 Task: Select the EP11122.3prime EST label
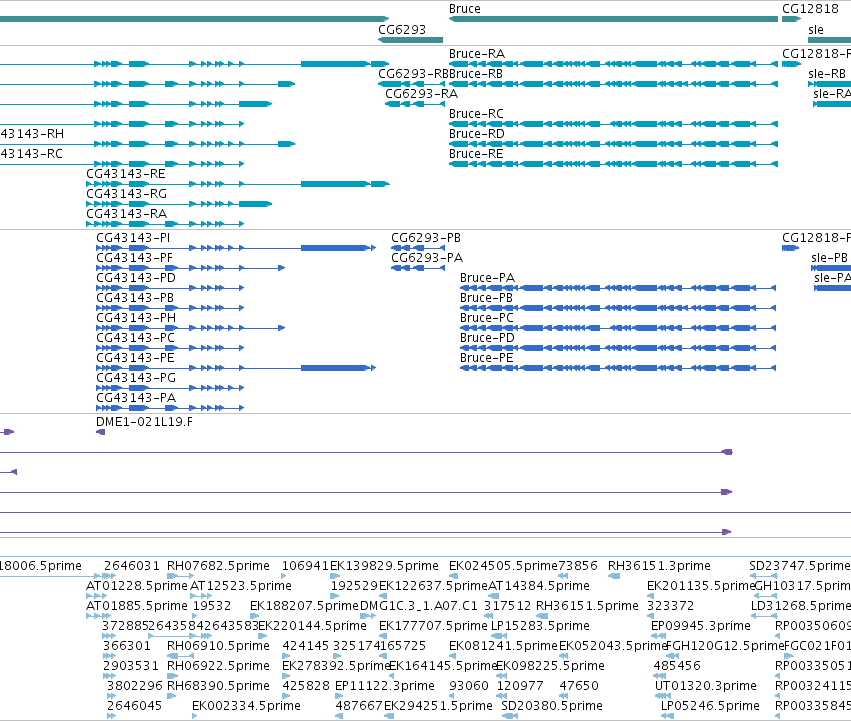click(385, 686)
